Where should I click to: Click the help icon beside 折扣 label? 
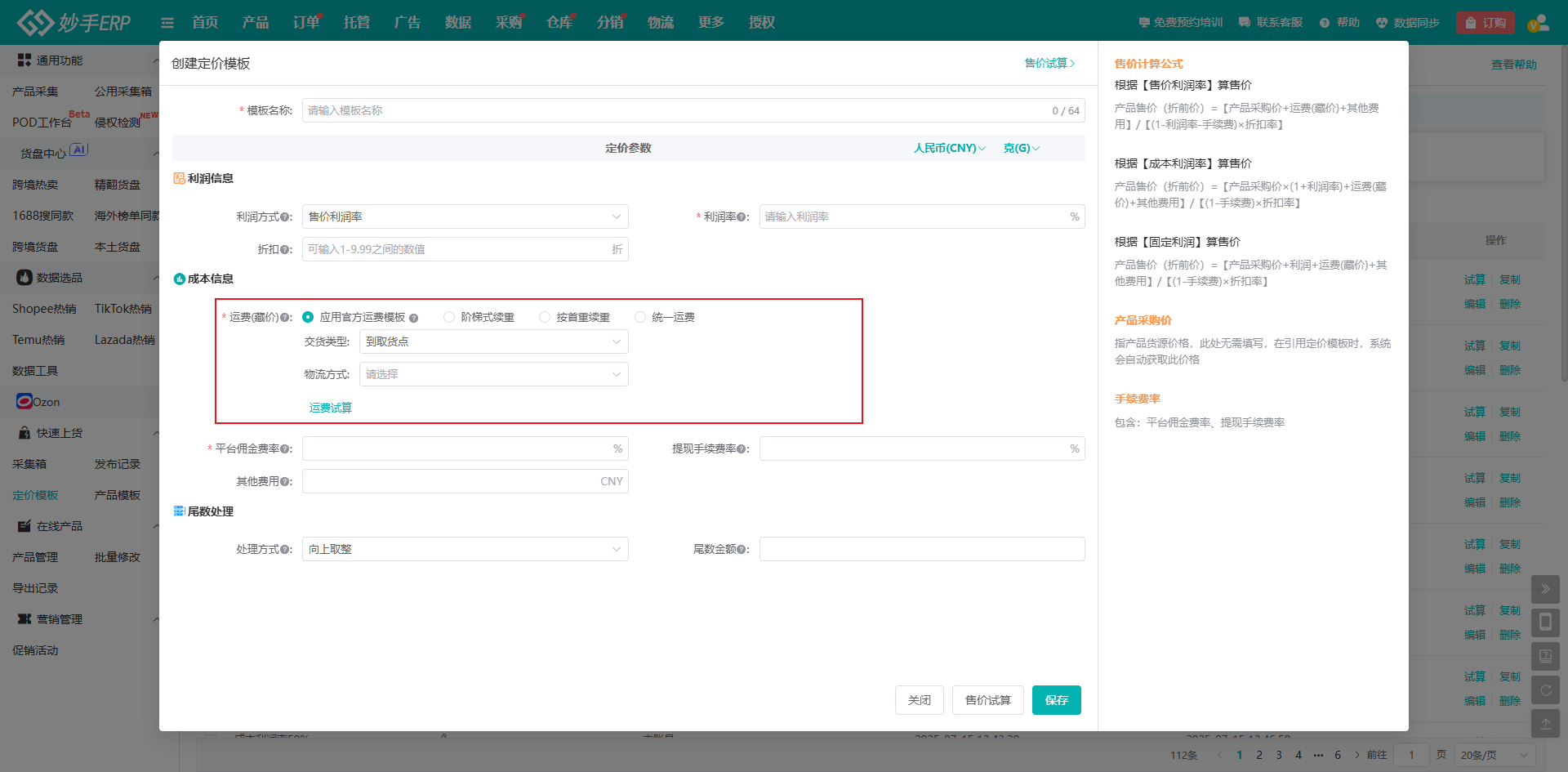click(285, 250)
